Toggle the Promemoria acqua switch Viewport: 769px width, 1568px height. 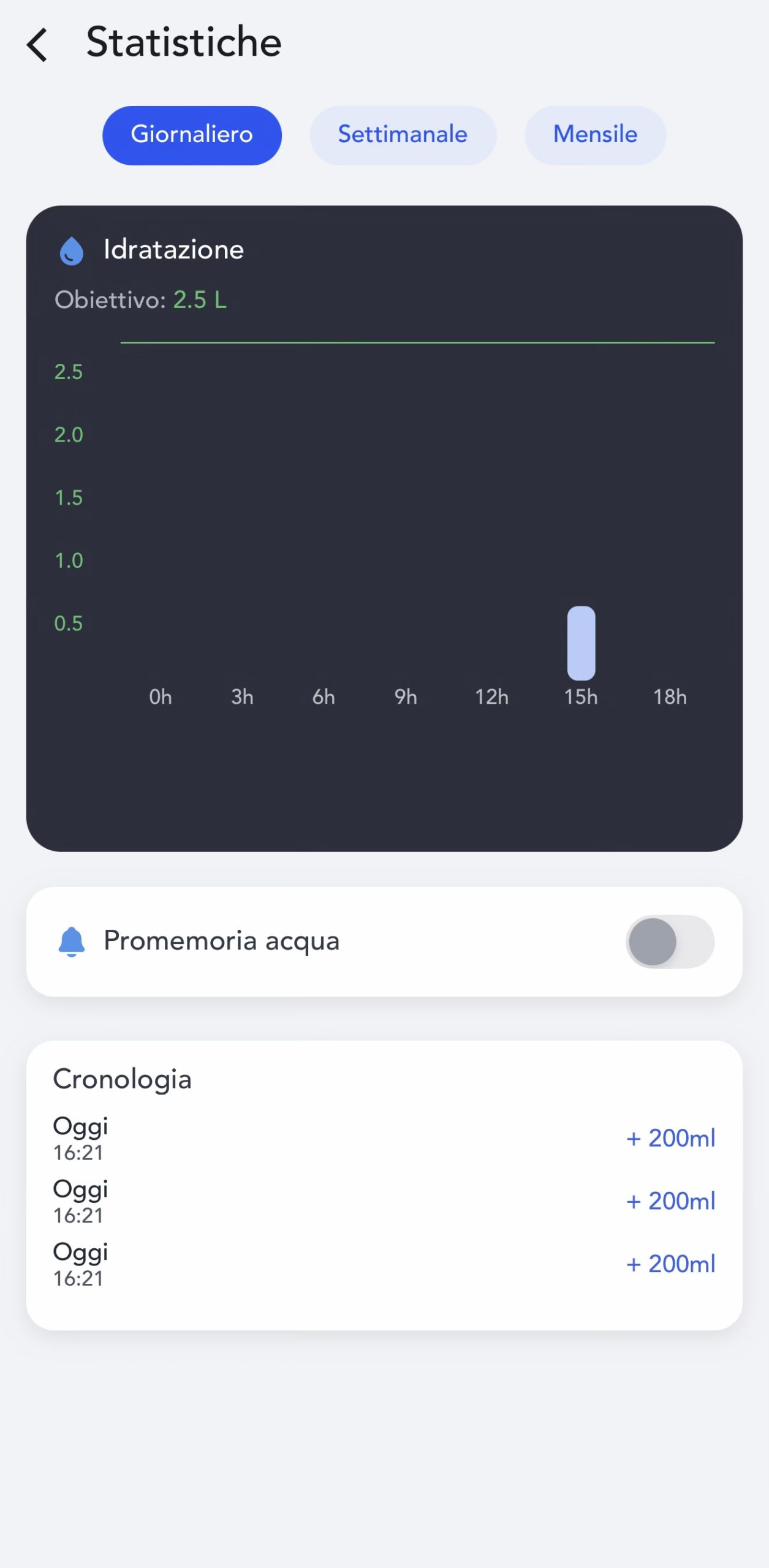[x=669, y=941]
